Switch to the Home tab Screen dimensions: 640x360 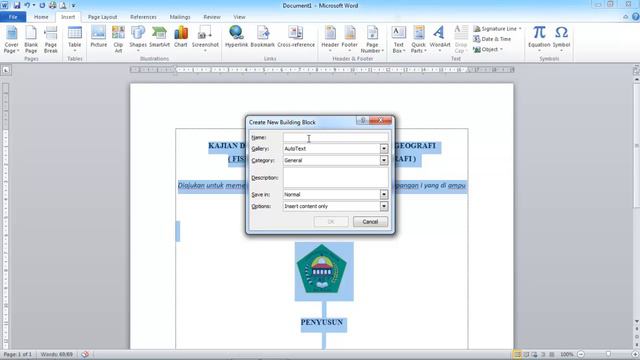click(41, 17)
